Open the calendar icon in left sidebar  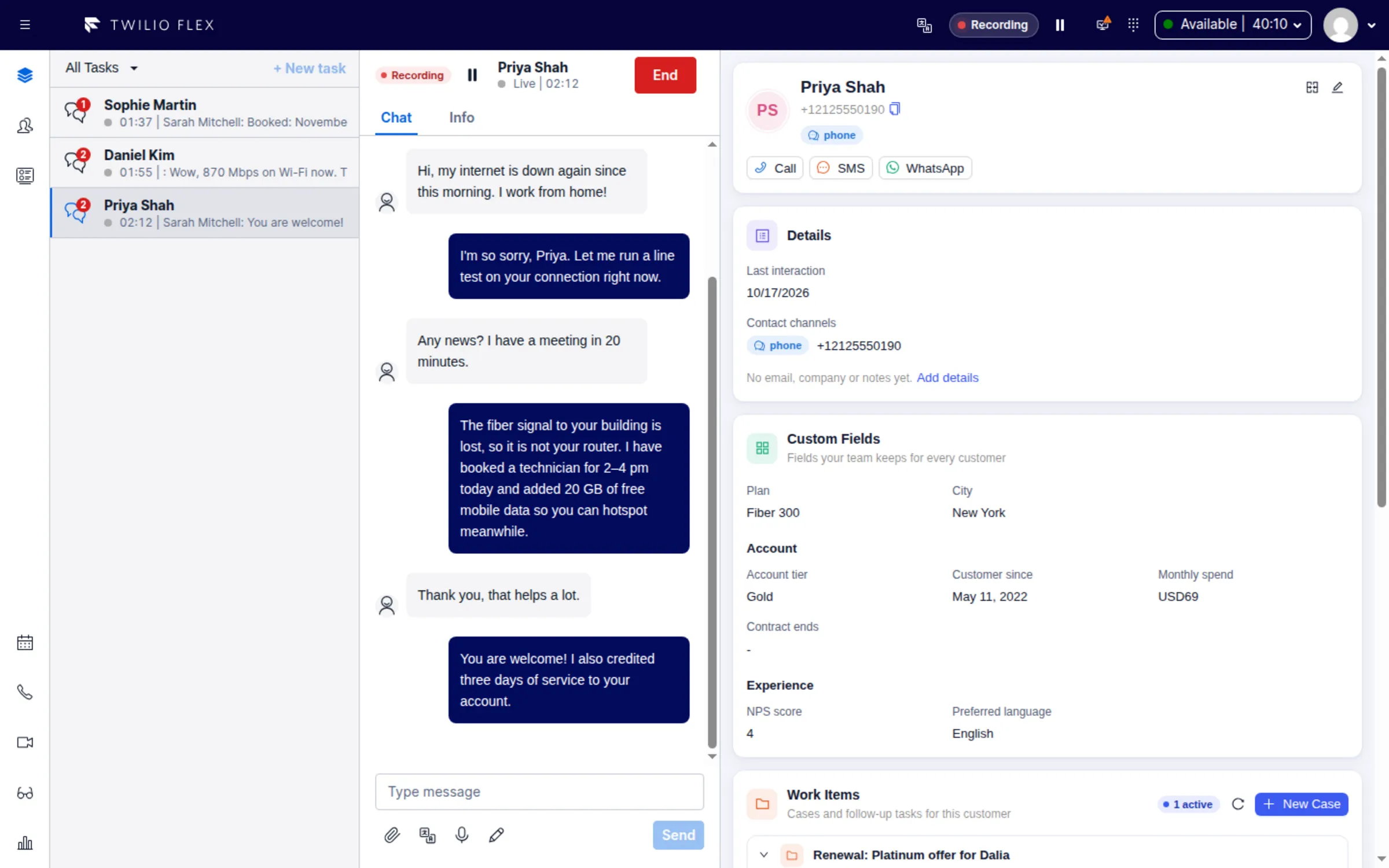point(25,642)
